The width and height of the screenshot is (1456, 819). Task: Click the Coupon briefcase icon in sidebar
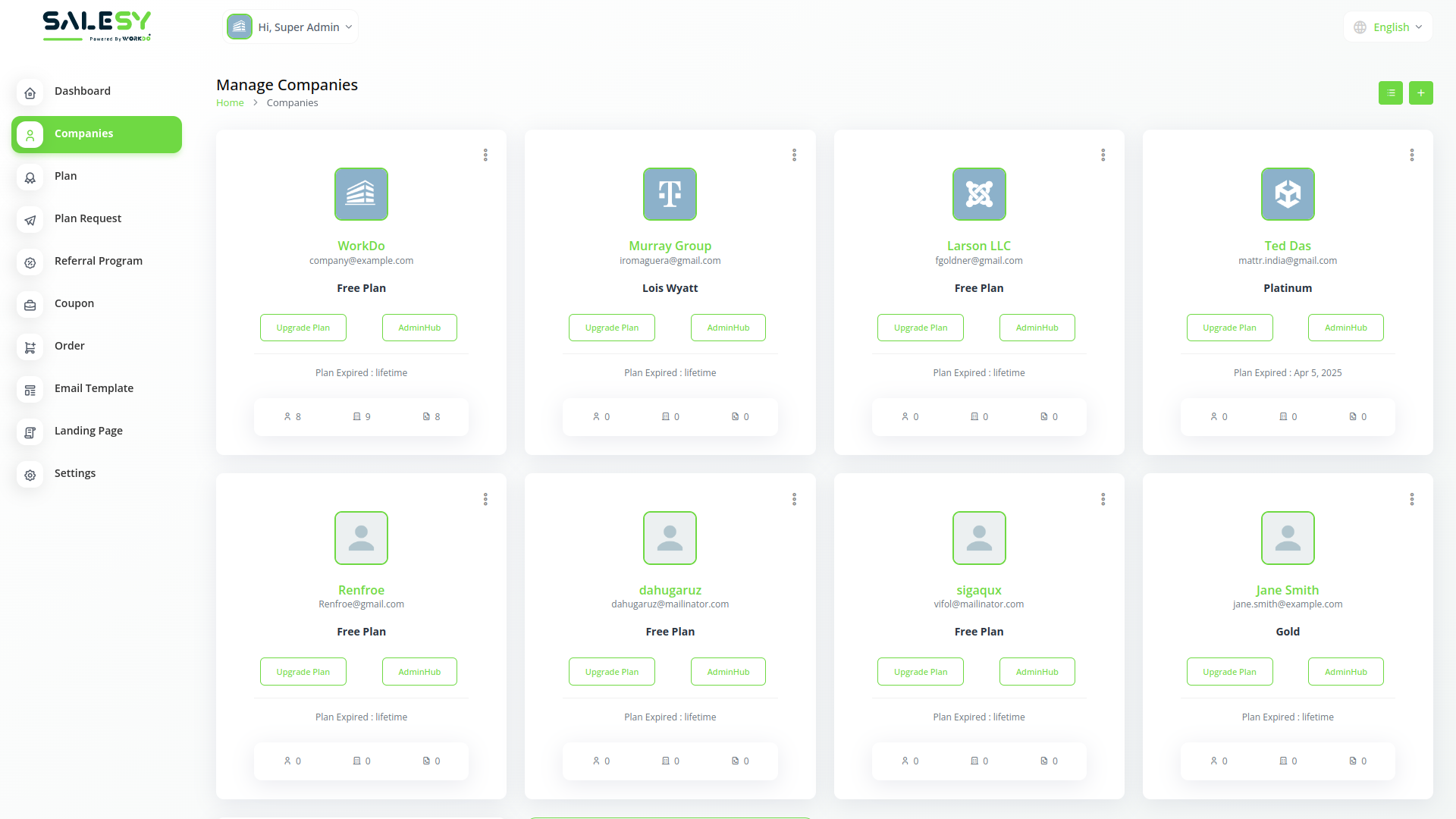pos(30,305)
